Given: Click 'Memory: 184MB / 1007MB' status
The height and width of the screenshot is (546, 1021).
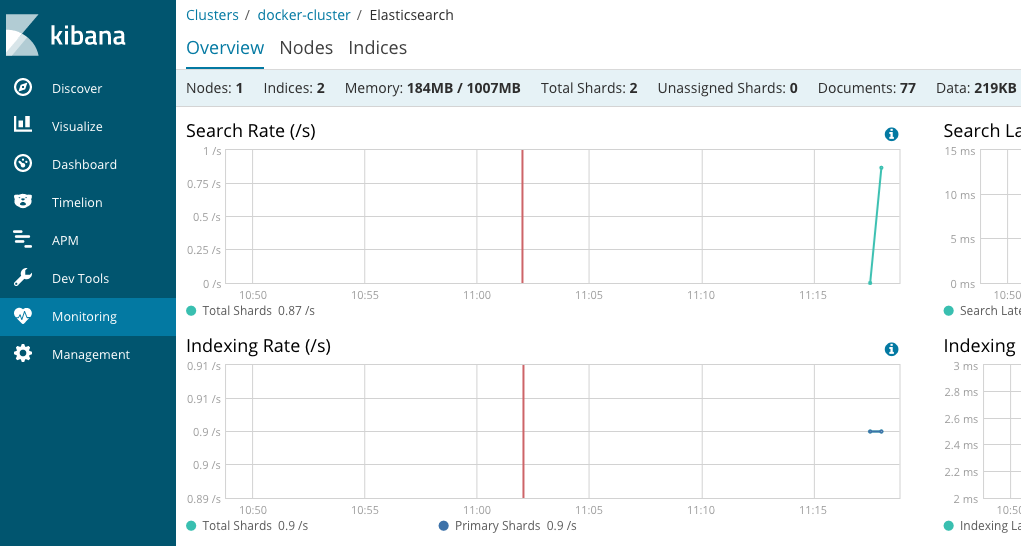Looking at the screenshot, I should (x=432, y=88).
